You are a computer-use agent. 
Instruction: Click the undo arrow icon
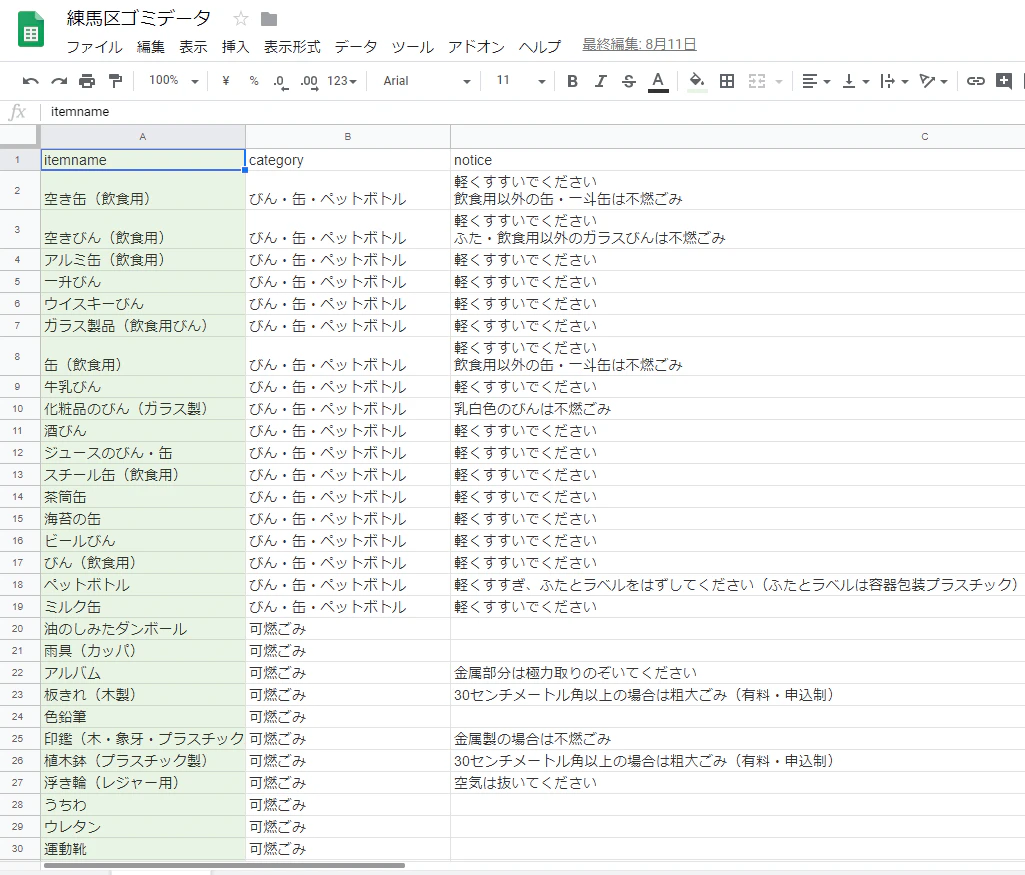coord(30,81)
